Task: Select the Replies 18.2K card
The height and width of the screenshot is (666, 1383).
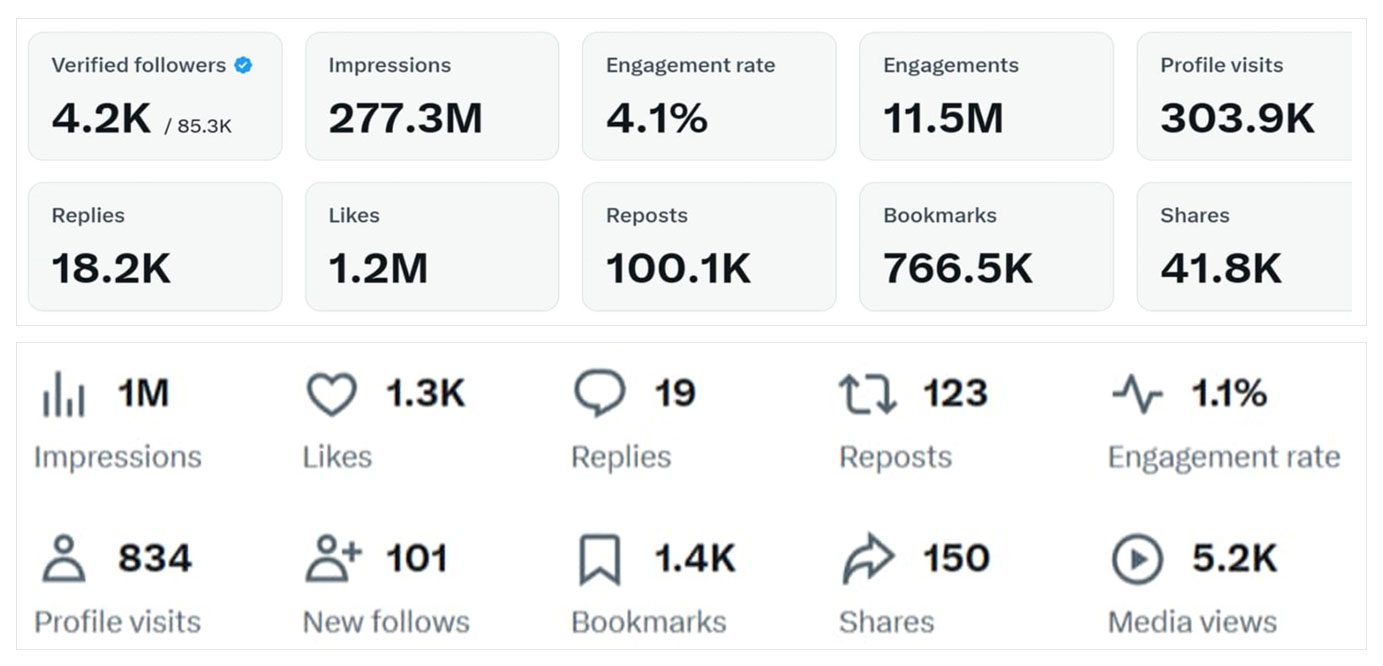Action: click(155, 246)
